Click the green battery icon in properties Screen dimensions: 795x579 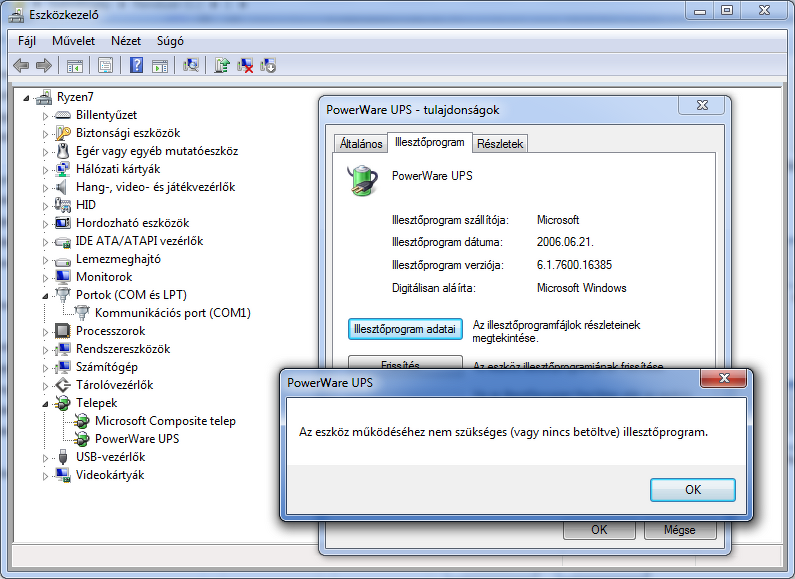[362, 180]
